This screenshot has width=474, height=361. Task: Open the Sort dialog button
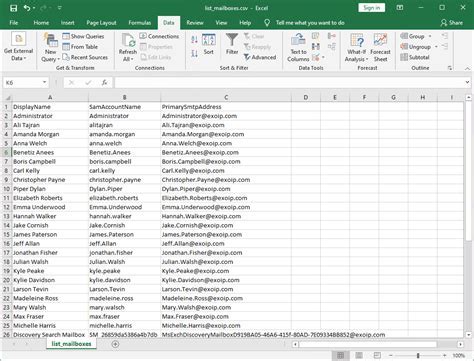209,44
